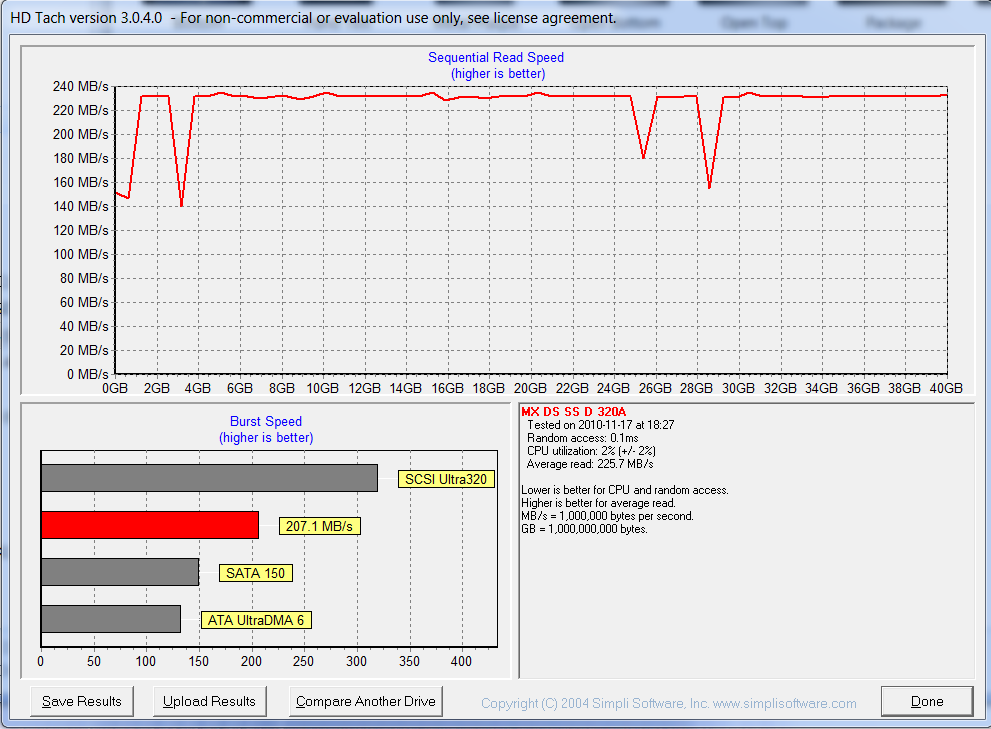Click the 207.1 MB/s burst label
The height and width of the screenshot is (729, 991).
coord(319,526)
